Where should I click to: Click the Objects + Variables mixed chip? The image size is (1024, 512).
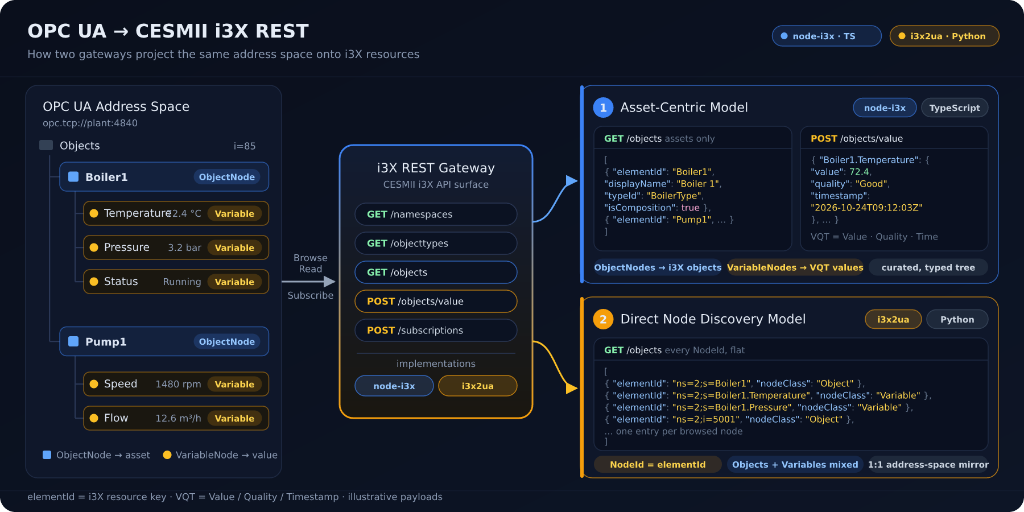[x=795, y=464]
